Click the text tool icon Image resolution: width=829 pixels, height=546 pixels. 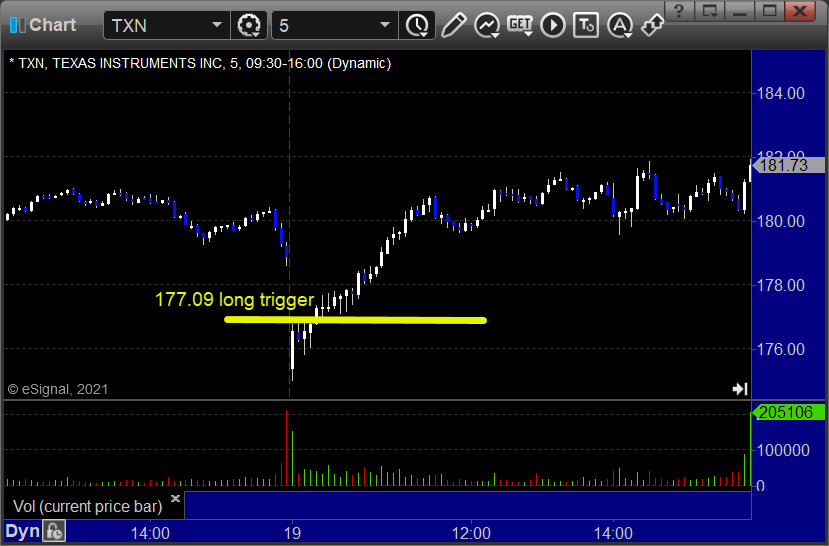[586, 25]
